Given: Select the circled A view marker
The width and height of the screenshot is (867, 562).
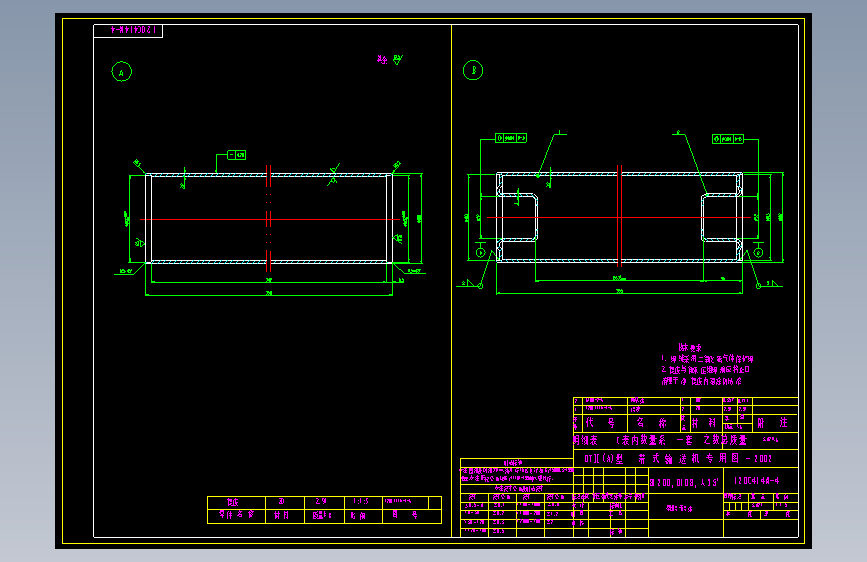Looking at the screenshot, I should point(122,72).
